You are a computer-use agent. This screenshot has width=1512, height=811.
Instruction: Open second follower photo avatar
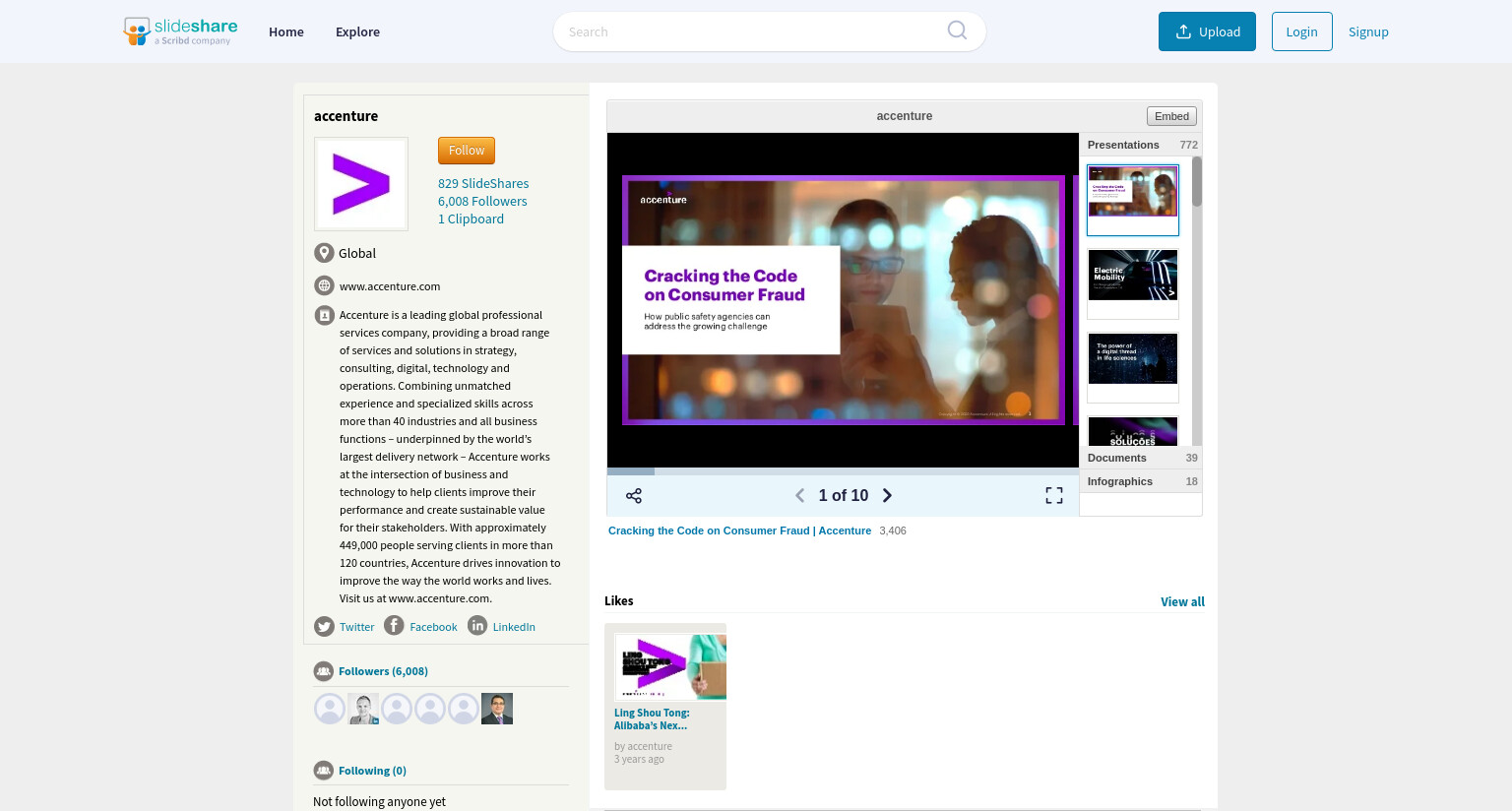click(363, 709)
